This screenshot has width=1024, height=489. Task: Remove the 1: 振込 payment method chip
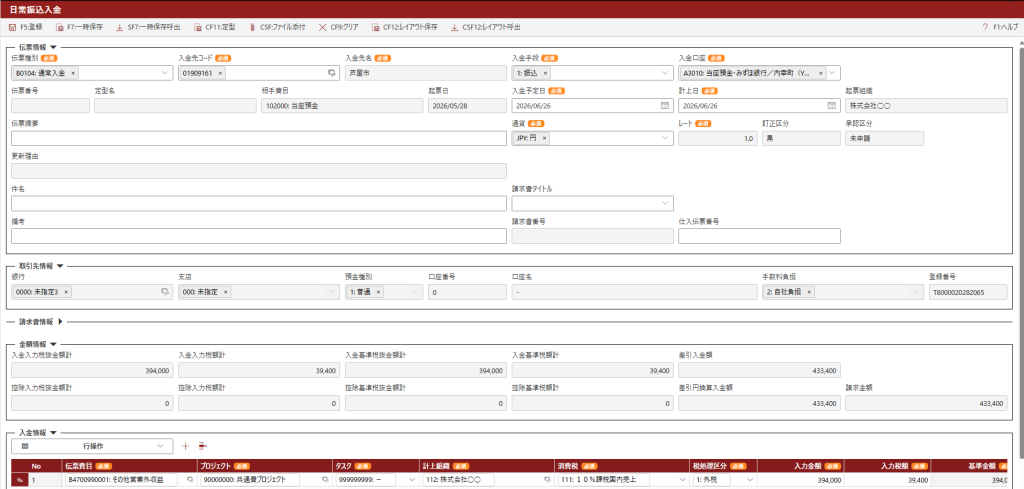[x=546, y=73]
